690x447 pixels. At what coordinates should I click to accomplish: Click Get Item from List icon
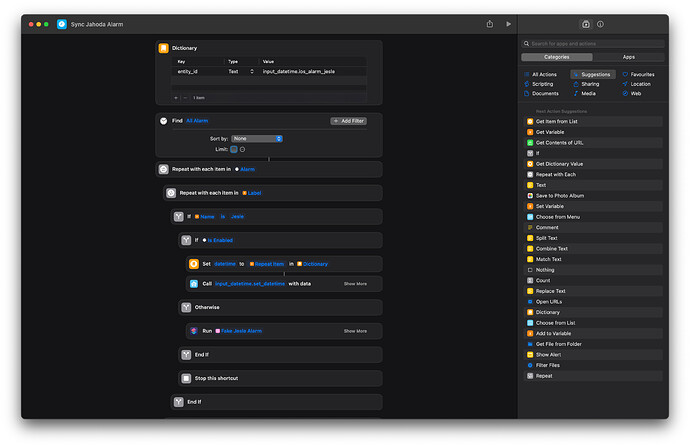(530, 121)
